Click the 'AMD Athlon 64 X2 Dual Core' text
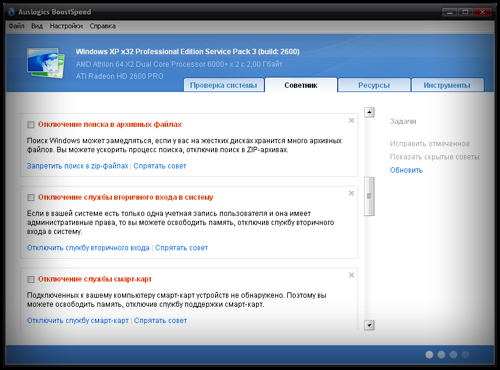Viewport: 500px width, 370px height. click(179, 64)
